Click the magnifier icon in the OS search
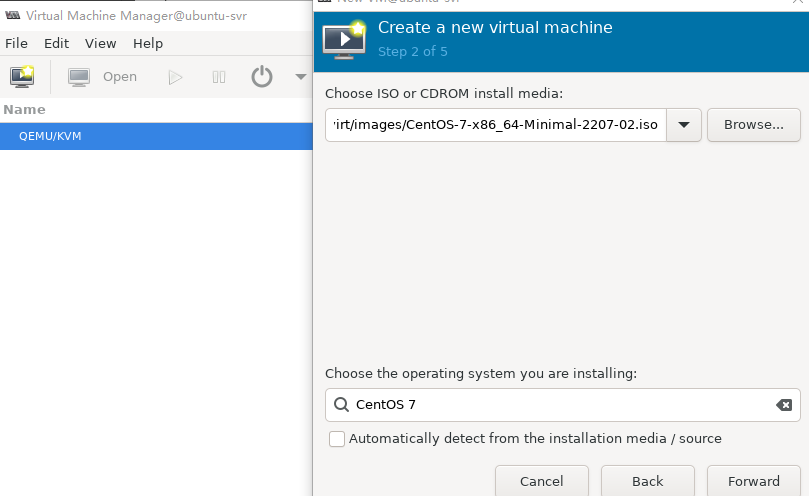This screenshot has width=809, height=496. pyautogui.click(x=341, y=405)
